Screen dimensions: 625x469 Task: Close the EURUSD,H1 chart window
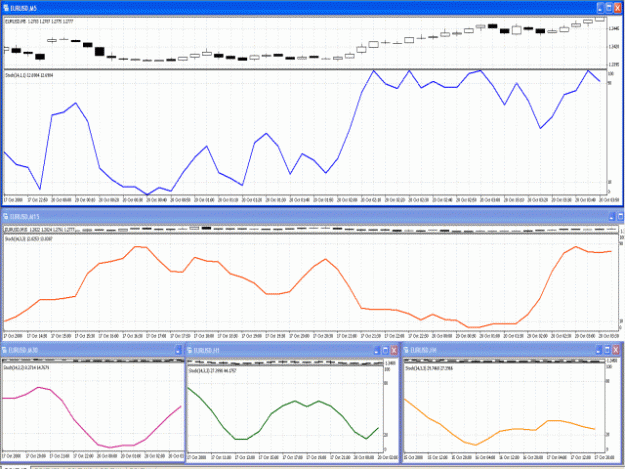point(394,350)
